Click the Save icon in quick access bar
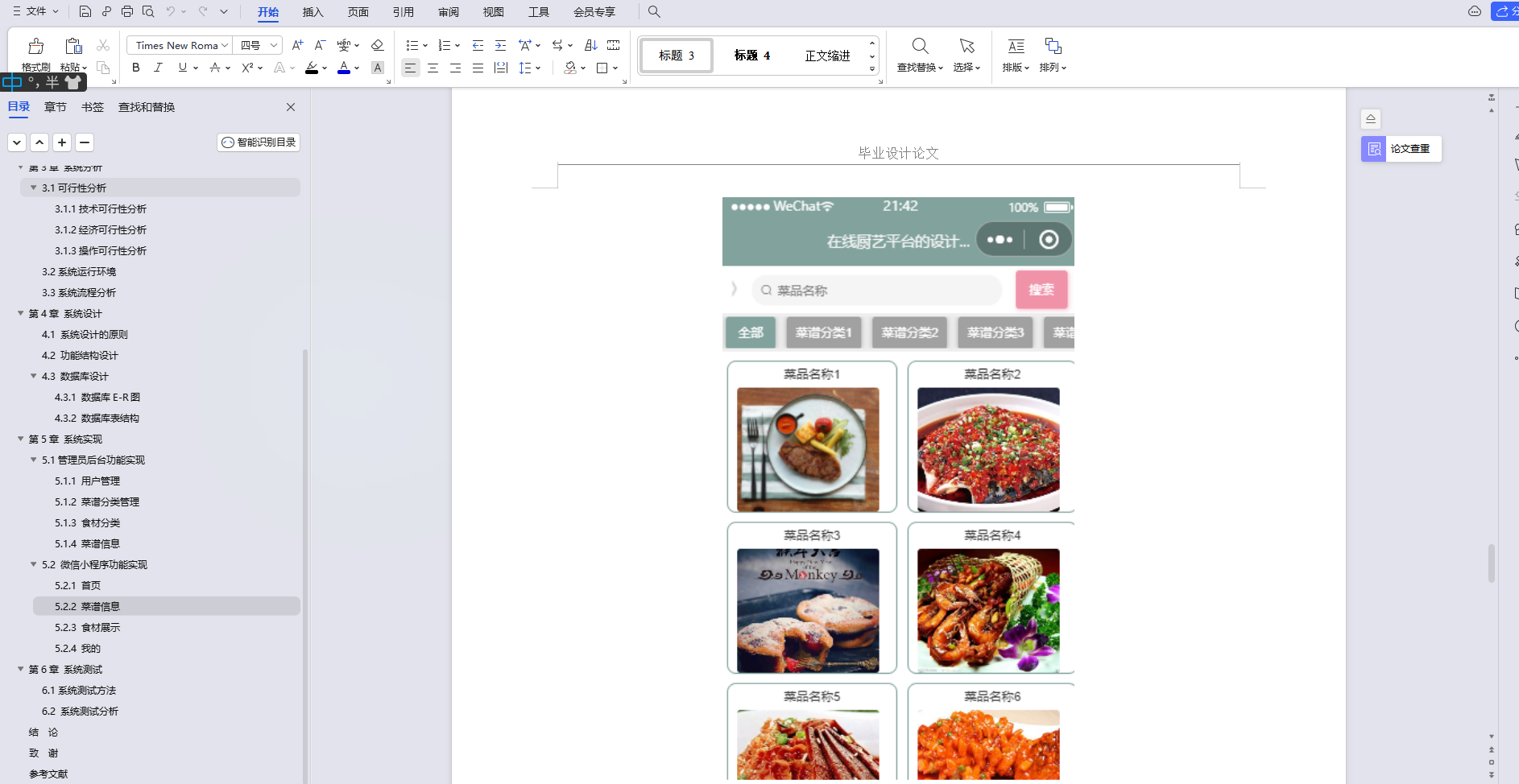 (85, 11)
